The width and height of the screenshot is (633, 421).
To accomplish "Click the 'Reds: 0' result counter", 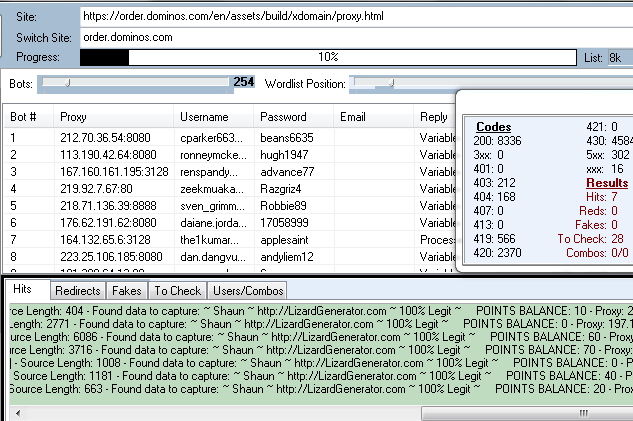I will click(x=598, y=211).
